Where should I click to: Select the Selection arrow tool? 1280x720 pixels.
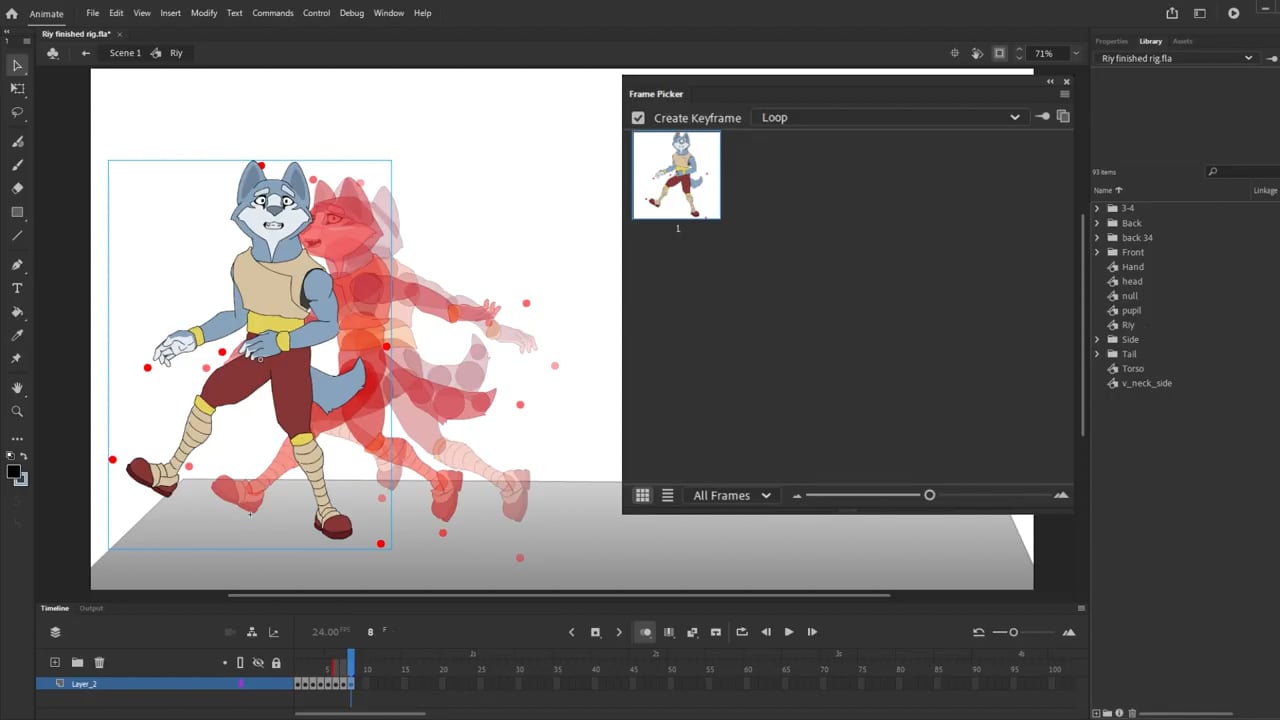pyautogui.click(x=17, y=66)
